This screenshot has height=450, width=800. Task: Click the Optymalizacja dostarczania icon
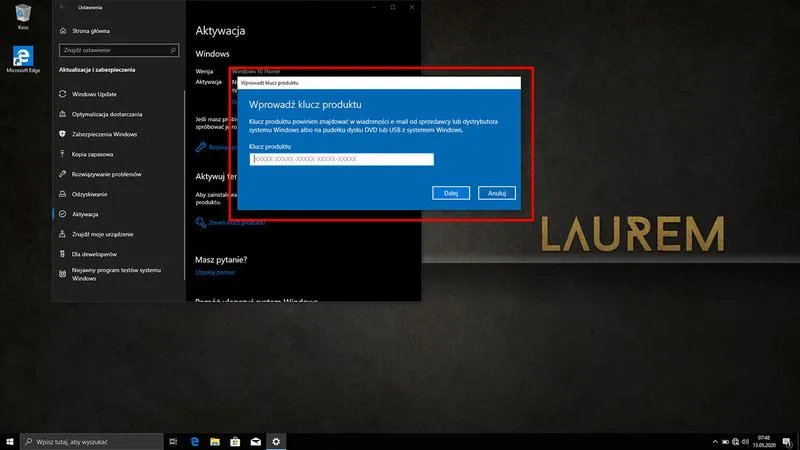(62, 114)
